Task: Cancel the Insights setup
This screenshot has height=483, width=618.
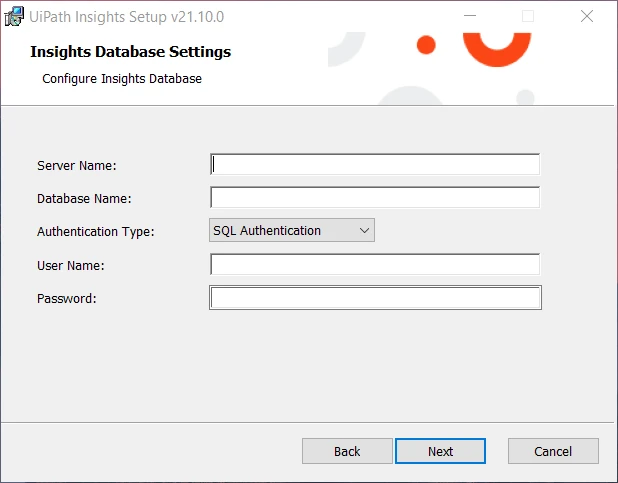Action: click(x=553, y=451)
